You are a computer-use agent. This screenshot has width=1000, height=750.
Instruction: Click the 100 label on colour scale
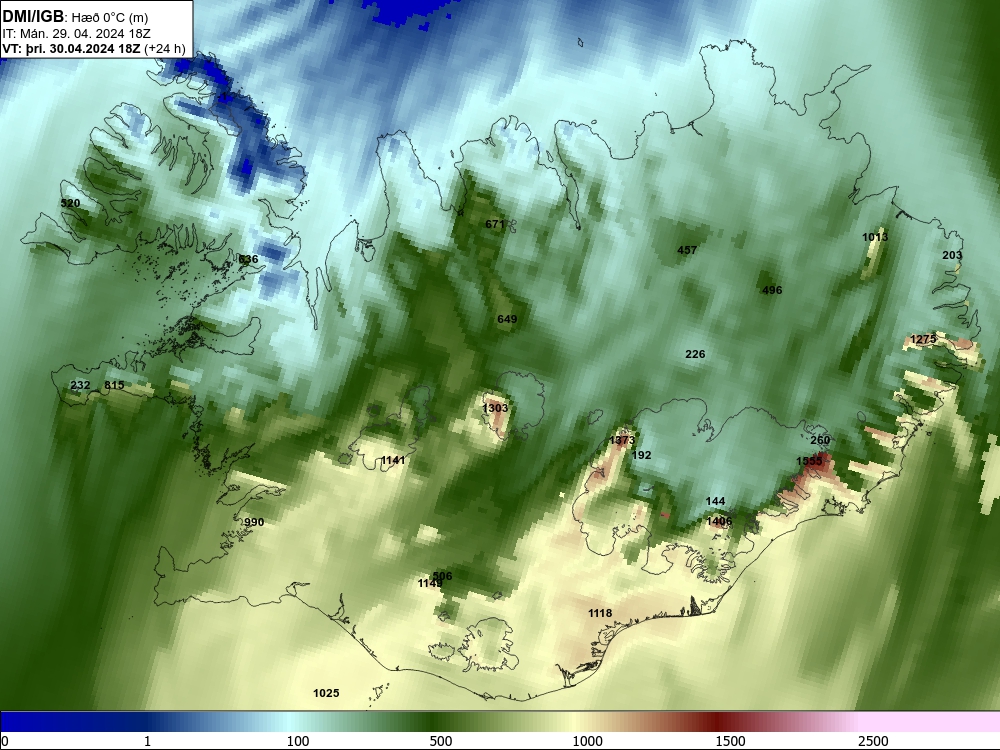click(298, 741)
